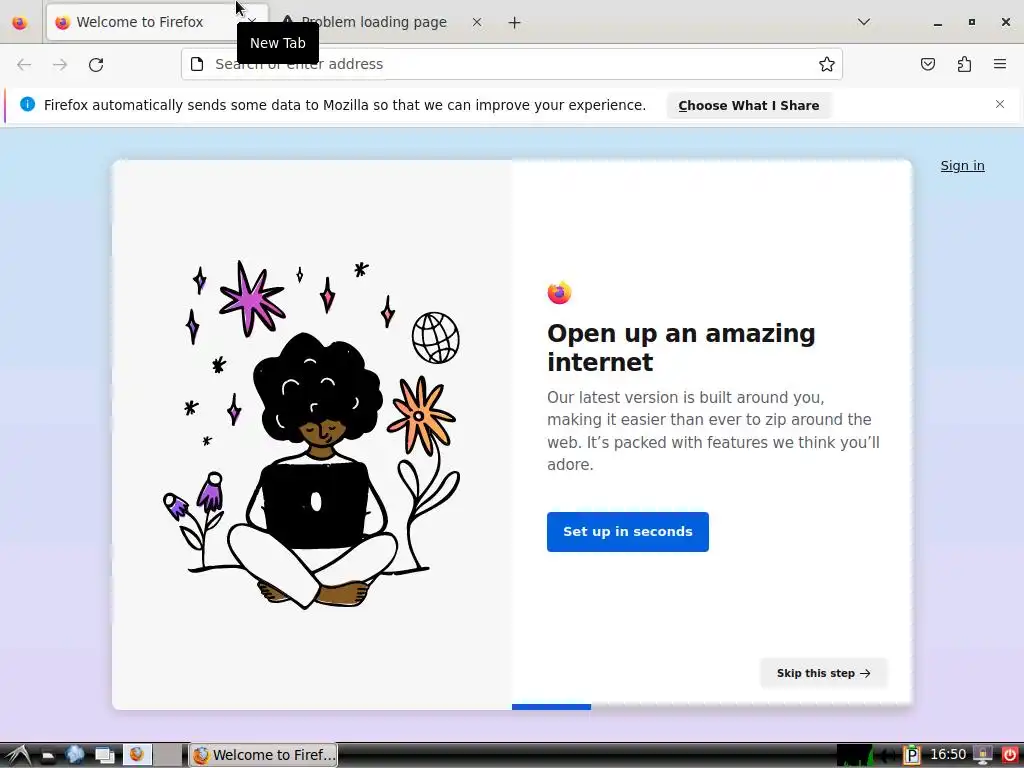Minimize the Firefox window
The width and height of the screenshot is (1024, 768).
(938, 22)
